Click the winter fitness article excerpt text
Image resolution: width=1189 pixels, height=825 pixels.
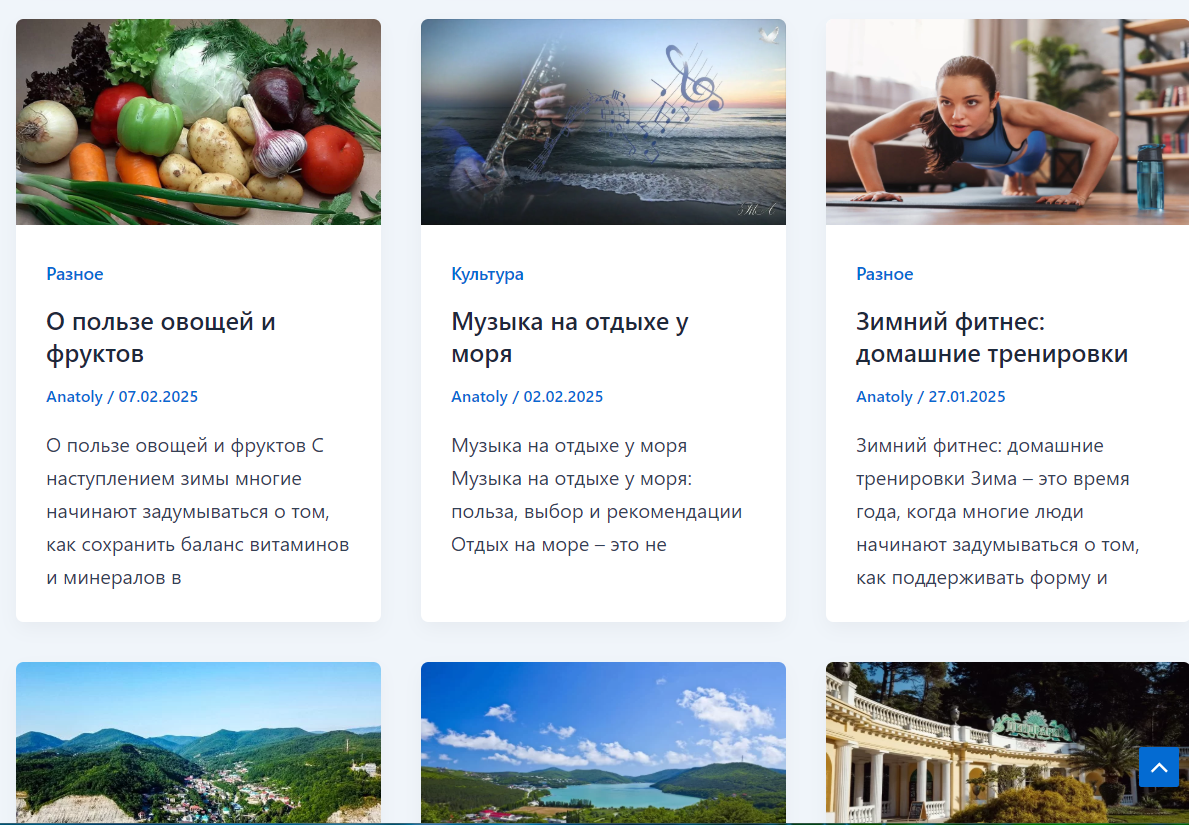click(x=998, y=511)
